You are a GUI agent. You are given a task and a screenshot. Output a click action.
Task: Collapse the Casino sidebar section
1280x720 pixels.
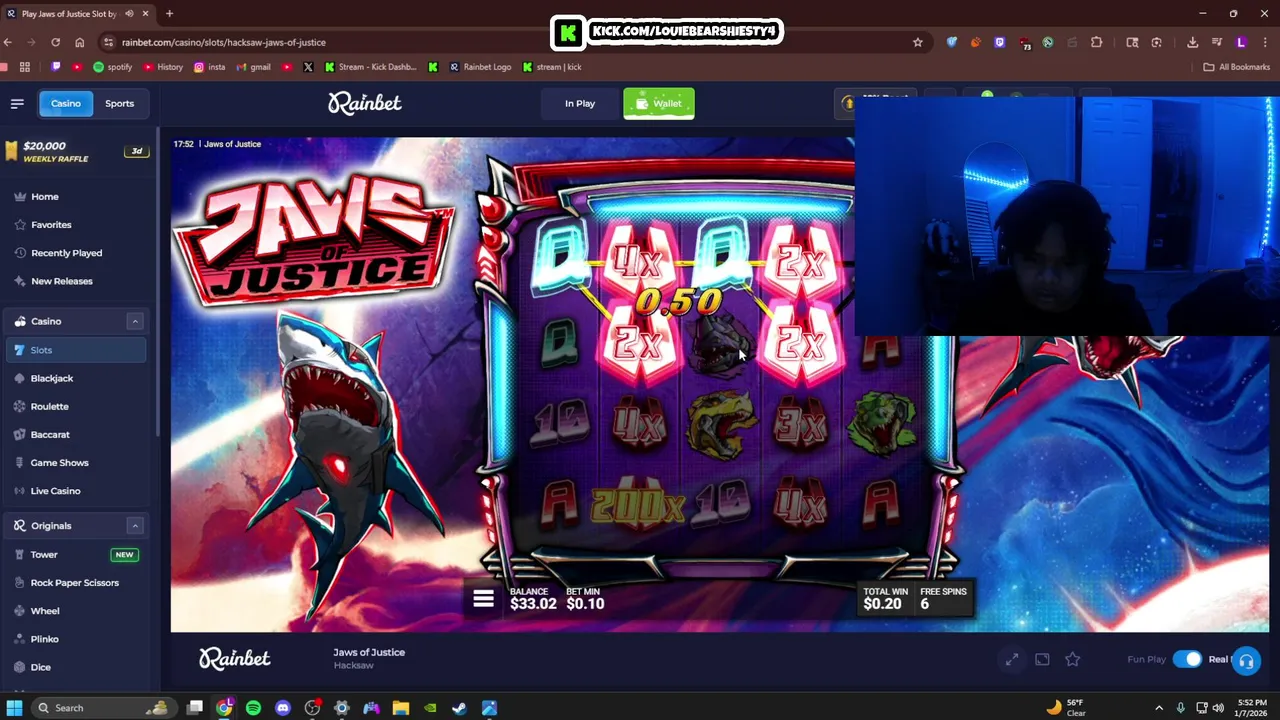tap(134, 321)
